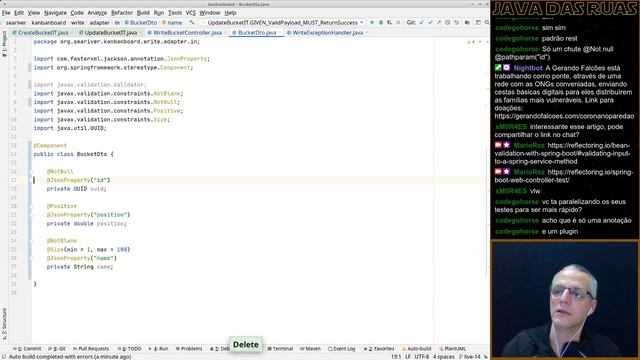The height and width of the screenshot is (360, 640).
Task: Update project via Git checkmark icon
Action: (x=422, y=22)
